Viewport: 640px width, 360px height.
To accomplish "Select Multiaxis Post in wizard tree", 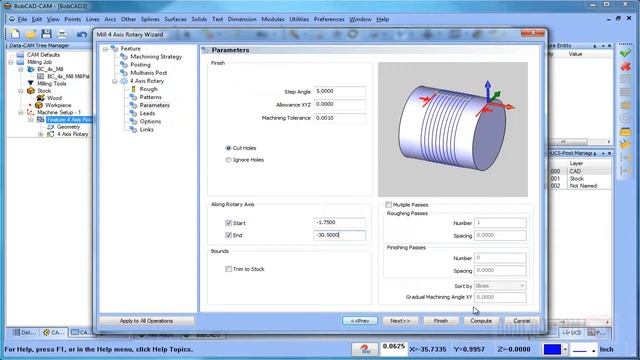I will (x=149, y=73).
